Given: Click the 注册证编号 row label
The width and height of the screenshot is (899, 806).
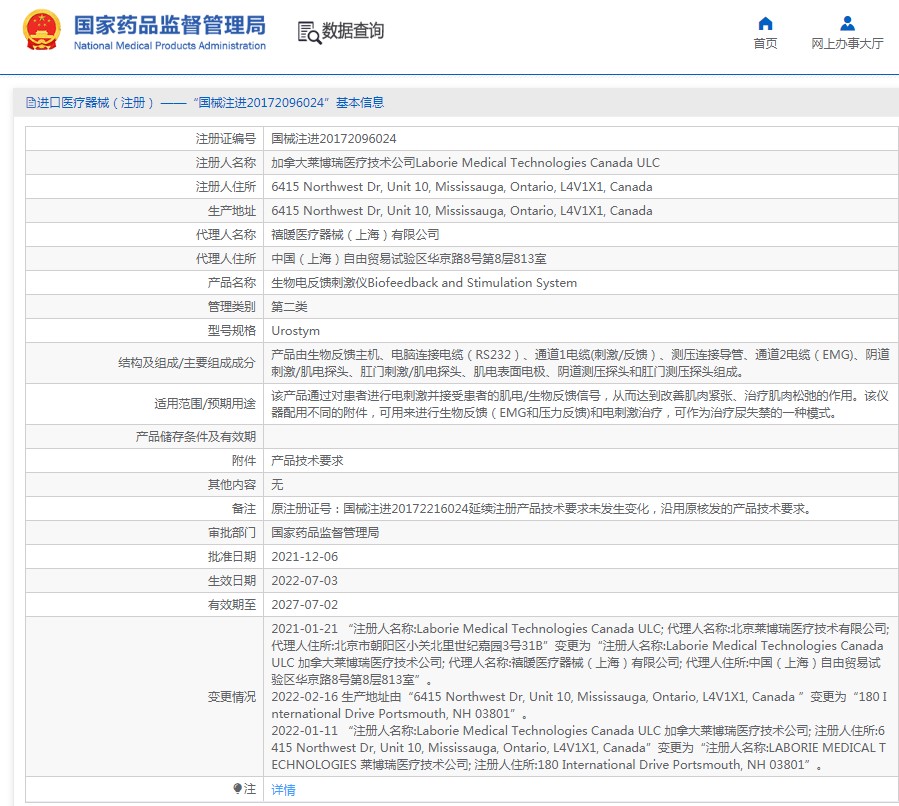Looking at the screenshot, I should (225, 139).
